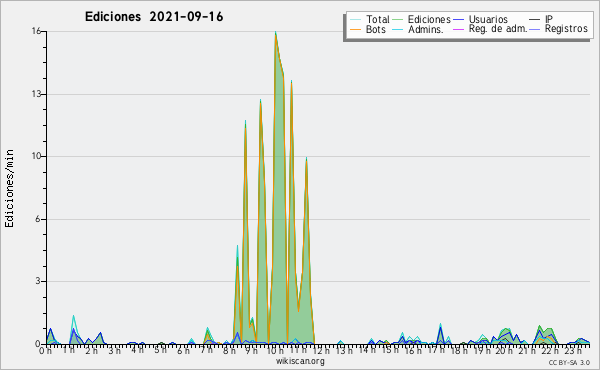Click the orange Bots legend line
Screen dimensions: 600x370
[355, 29]
